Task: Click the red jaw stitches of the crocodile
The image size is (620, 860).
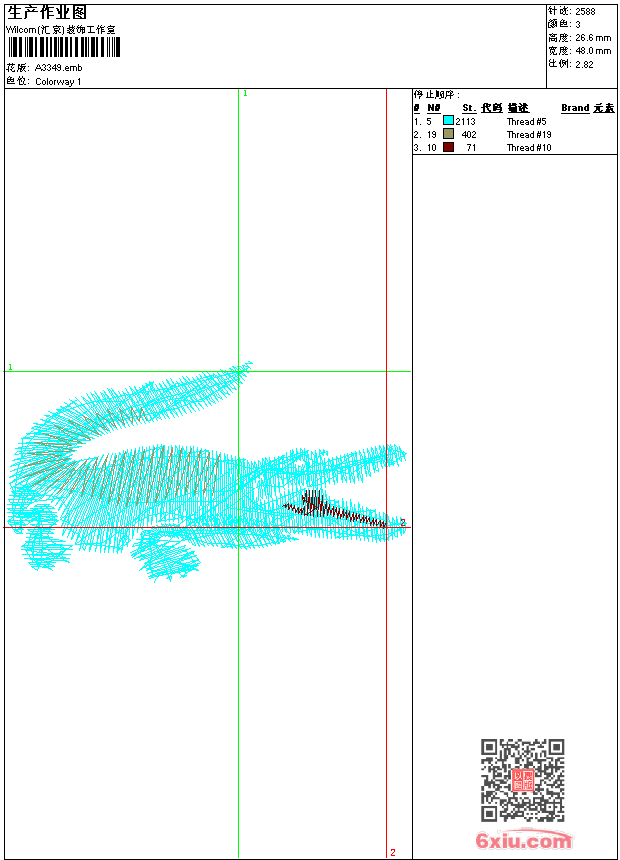Action: [x=333, y=510]
